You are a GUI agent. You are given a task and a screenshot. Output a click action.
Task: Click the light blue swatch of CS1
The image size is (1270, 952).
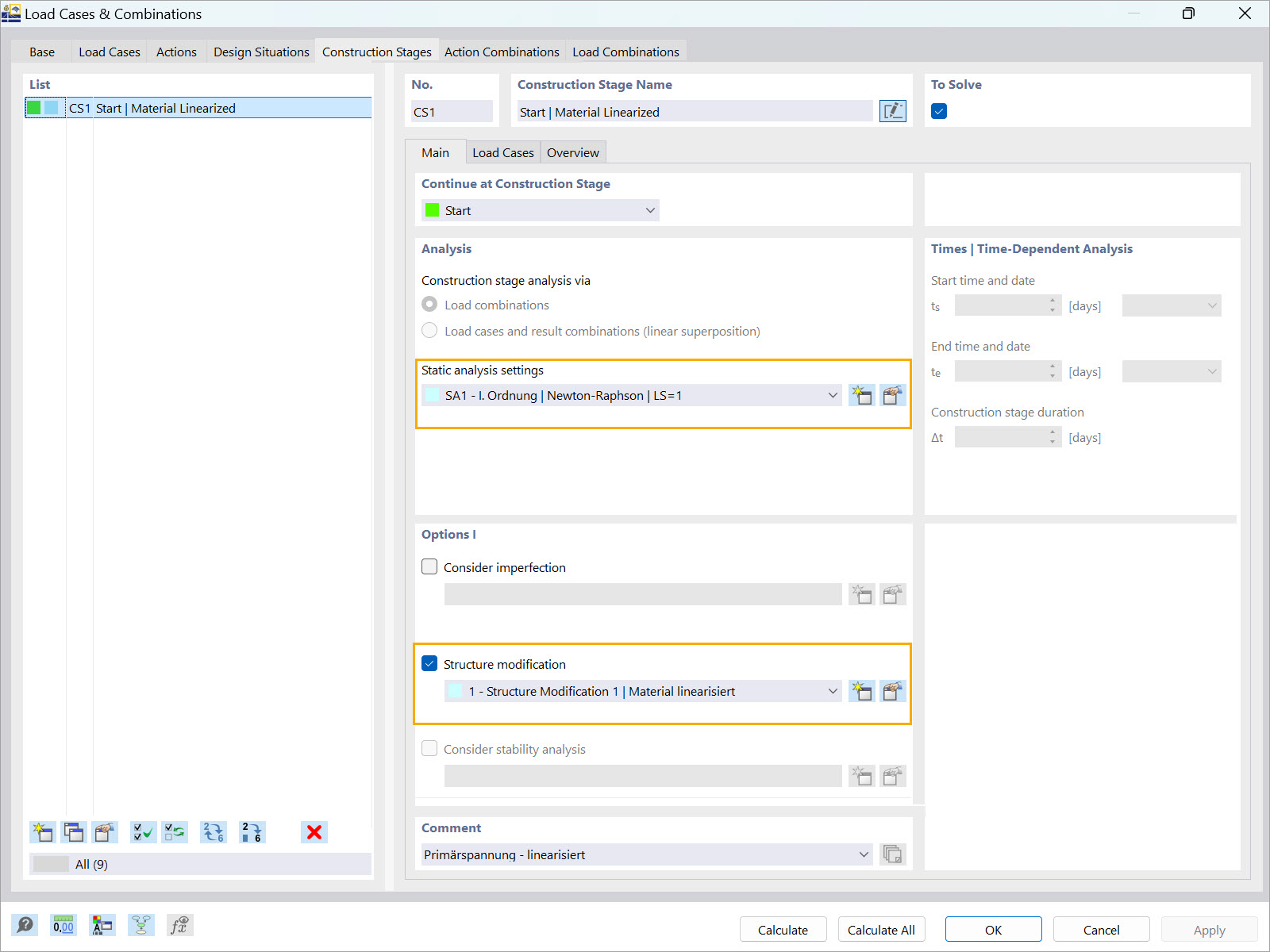point(52,108)
